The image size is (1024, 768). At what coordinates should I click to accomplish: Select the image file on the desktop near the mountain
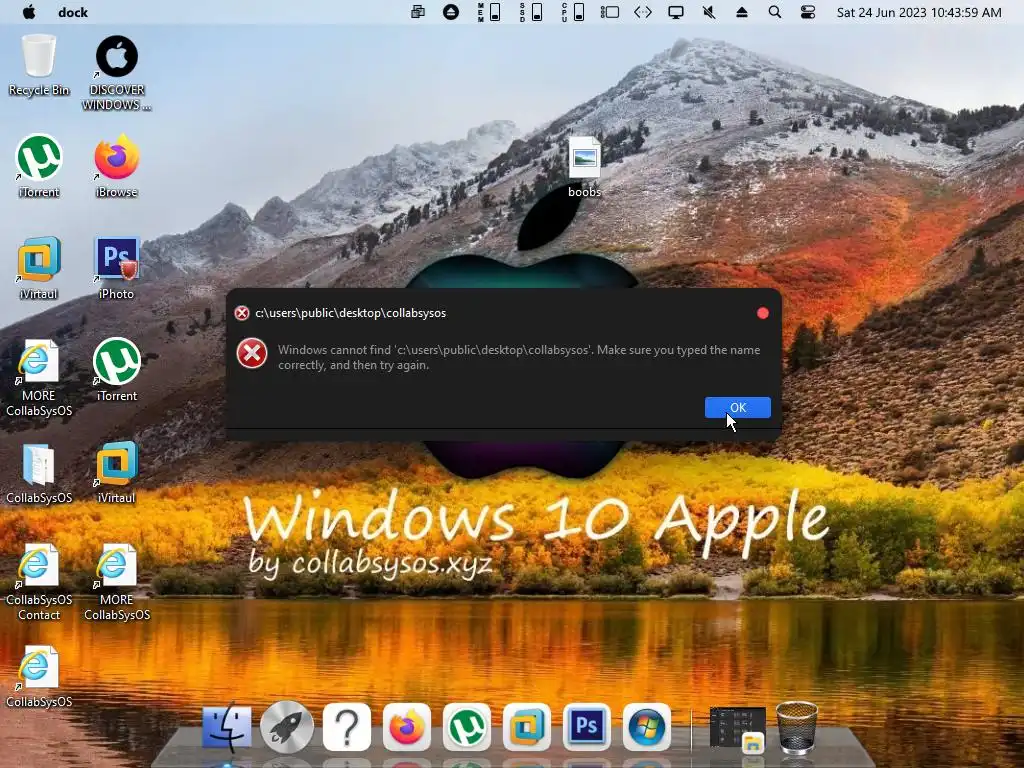click(584, 167)
